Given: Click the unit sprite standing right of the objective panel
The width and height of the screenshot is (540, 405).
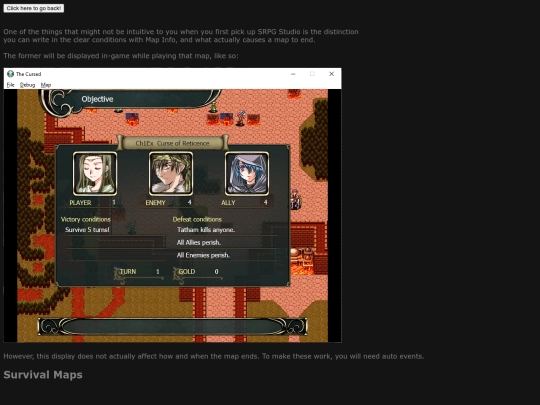Looking at the screenshot, I should click(x=295, y=200).
